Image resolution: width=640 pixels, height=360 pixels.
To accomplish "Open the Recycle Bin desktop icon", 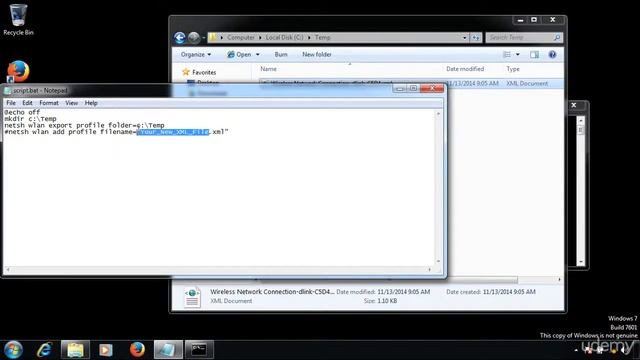I will tap(18, 19).
